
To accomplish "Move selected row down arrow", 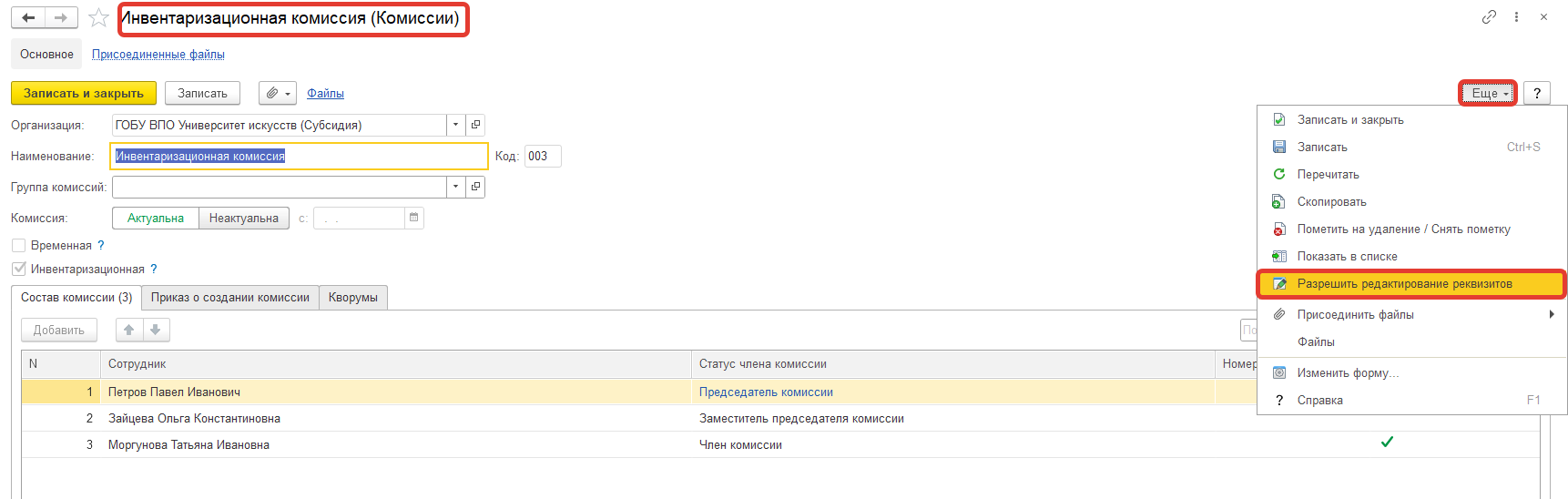I will [156, 330].
